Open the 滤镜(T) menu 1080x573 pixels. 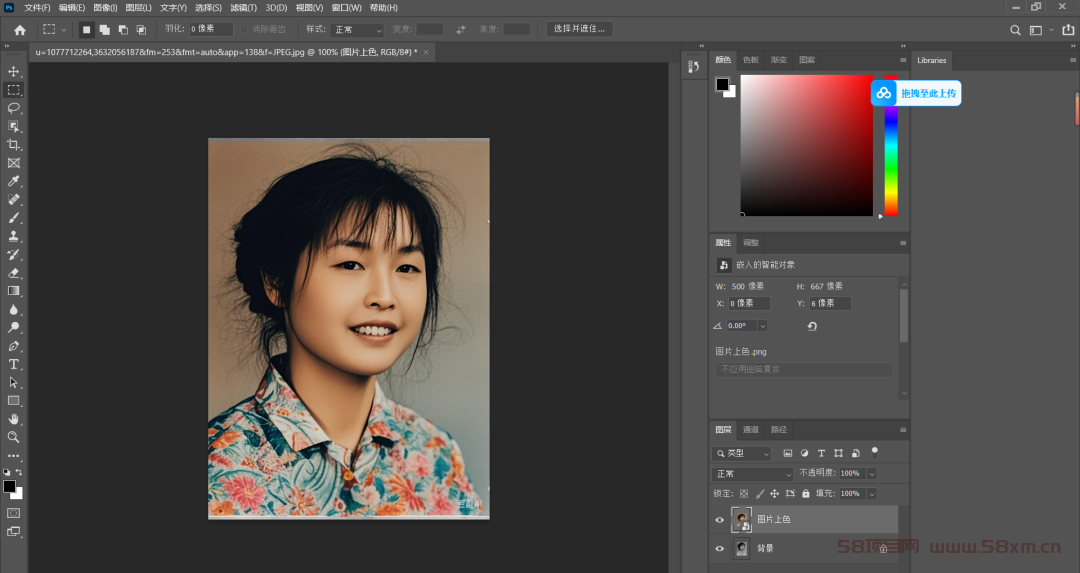(x=243, y=8)
